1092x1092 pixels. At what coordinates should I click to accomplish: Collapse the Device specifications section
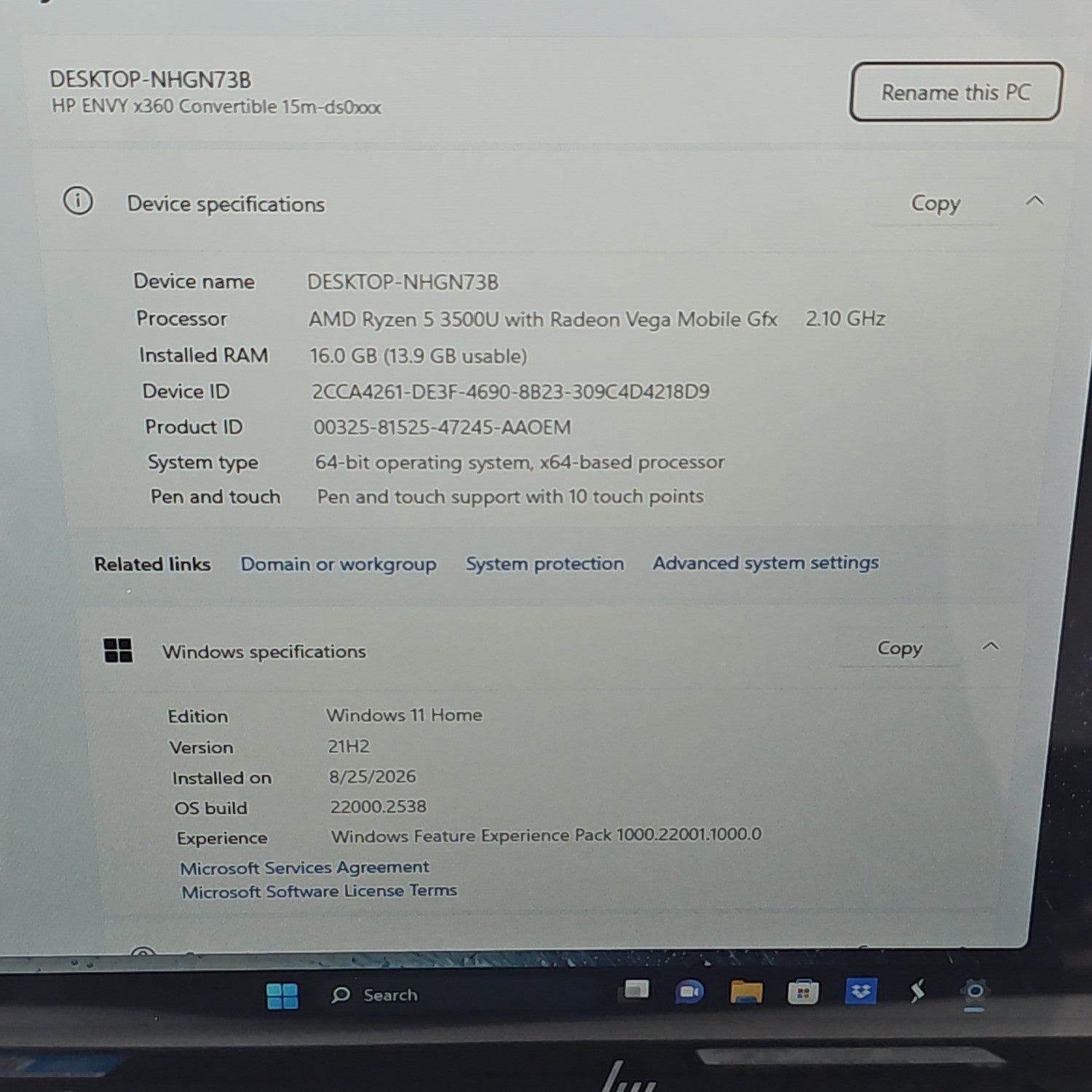1034,200
